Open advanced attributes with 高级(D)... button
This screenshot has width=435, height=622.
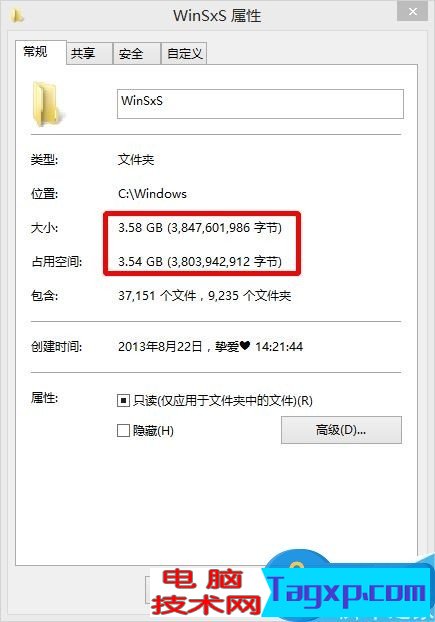(341, 430)
